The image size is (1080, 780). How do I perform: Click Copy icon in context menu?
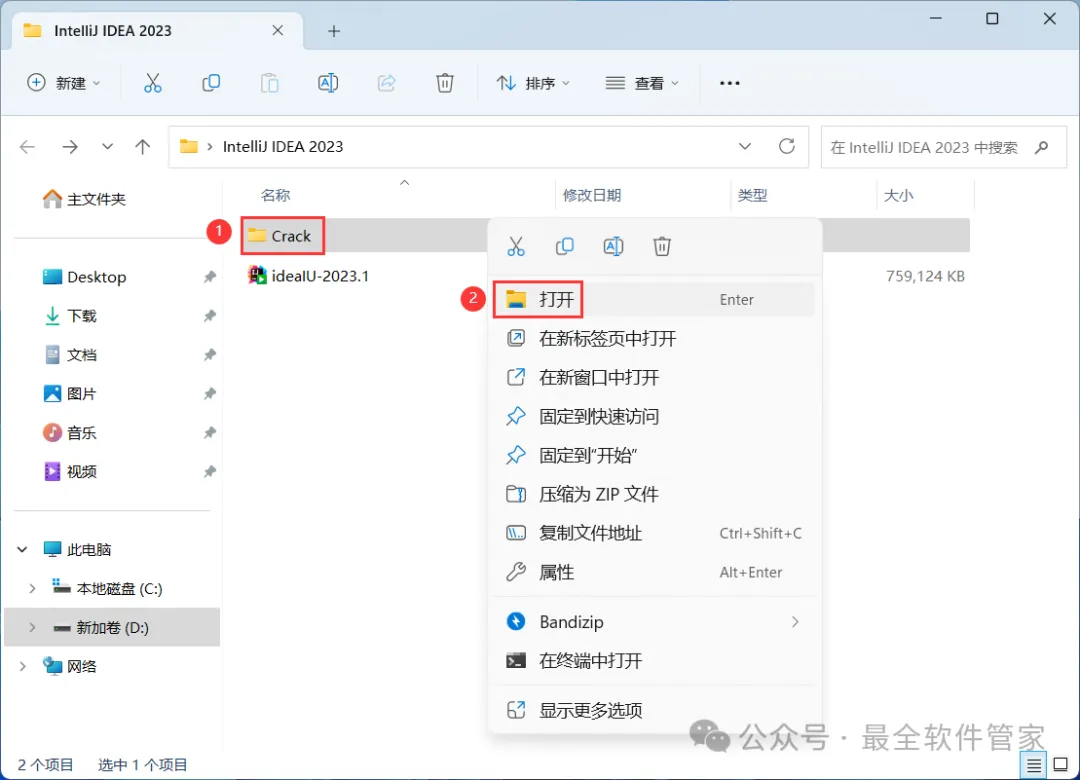[565, 246]
